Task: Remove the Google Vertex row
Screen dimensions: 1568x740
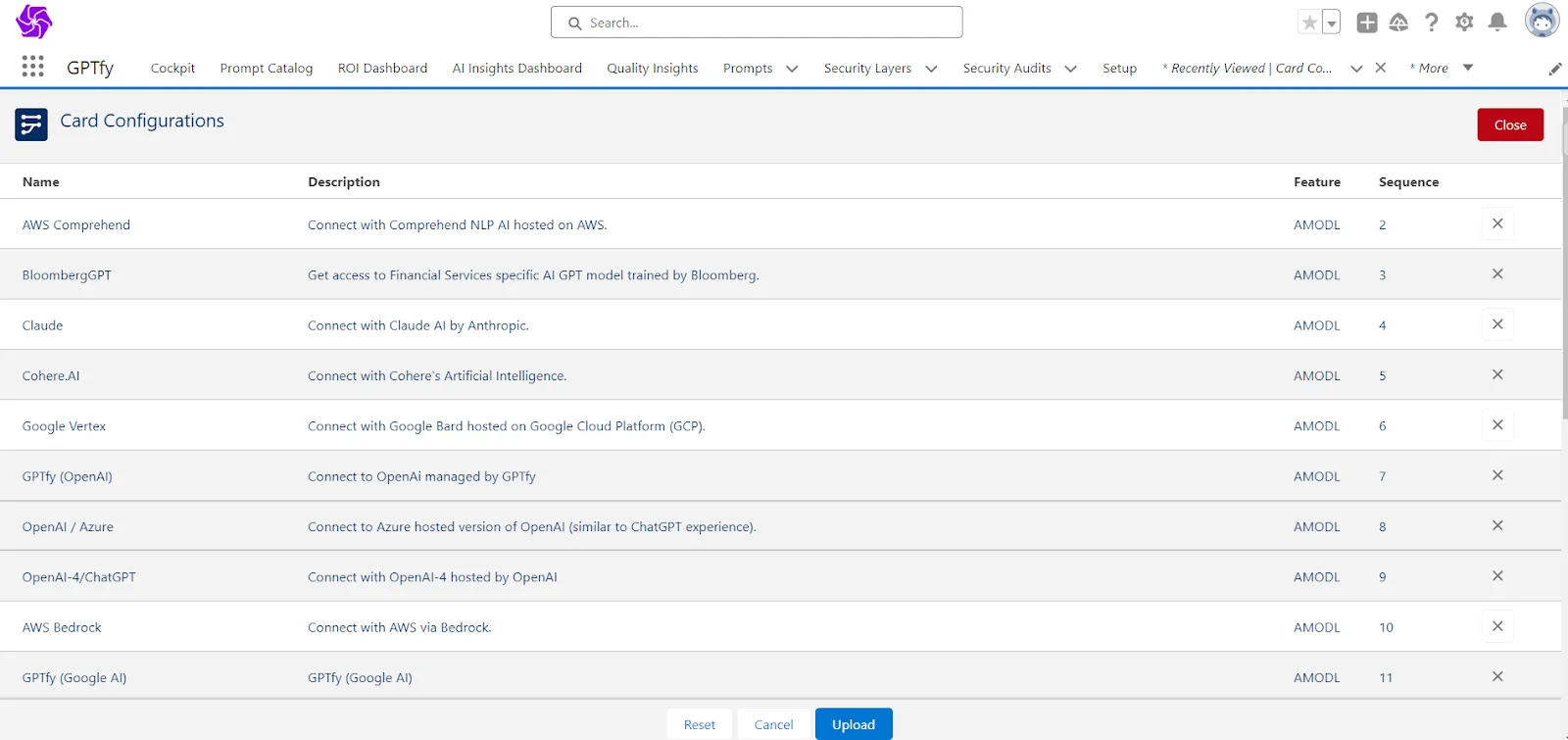Action: [1497, 425]
